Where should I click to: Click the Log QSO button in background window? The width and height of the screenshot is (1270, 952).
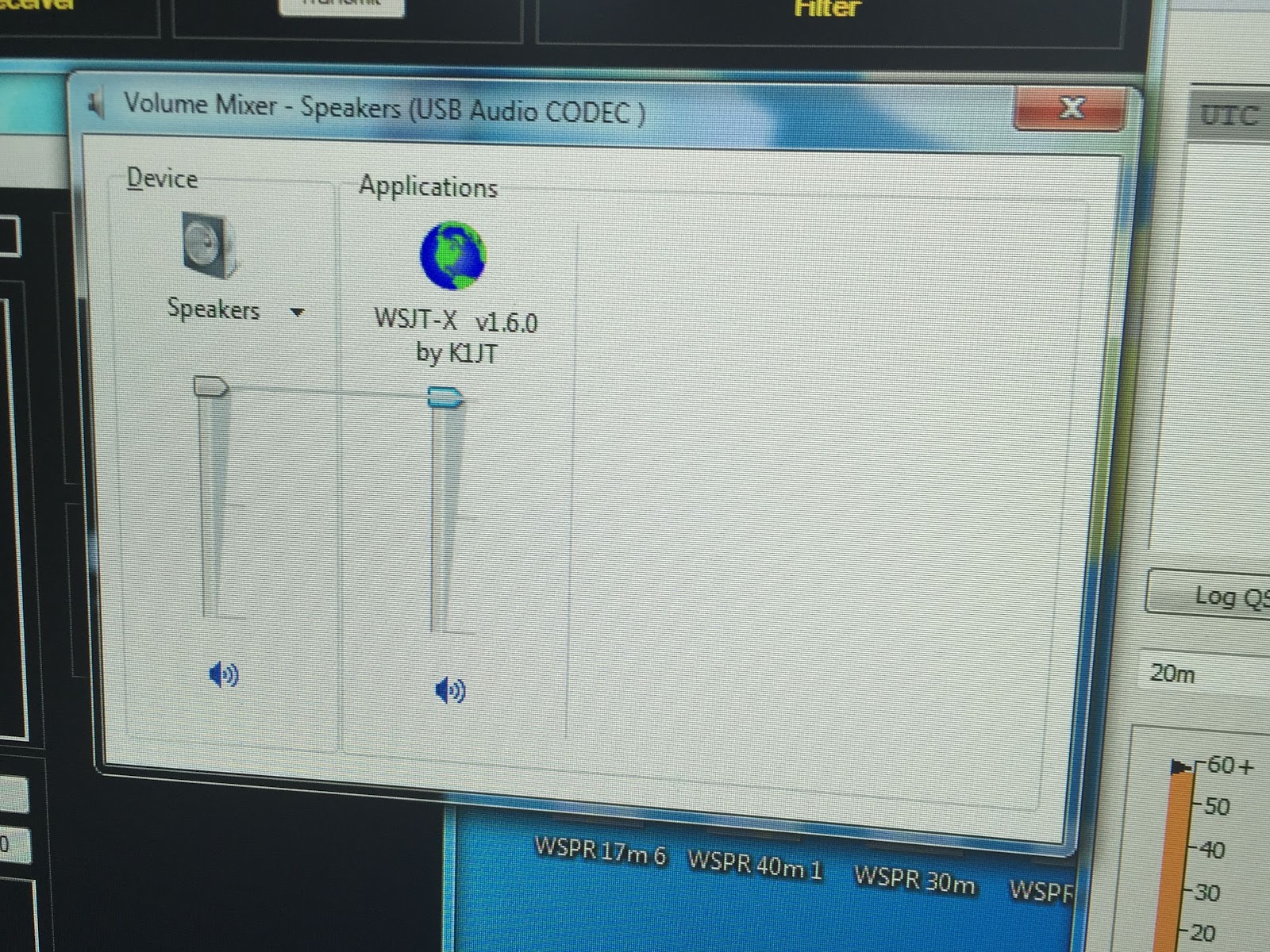point(1209,595)
